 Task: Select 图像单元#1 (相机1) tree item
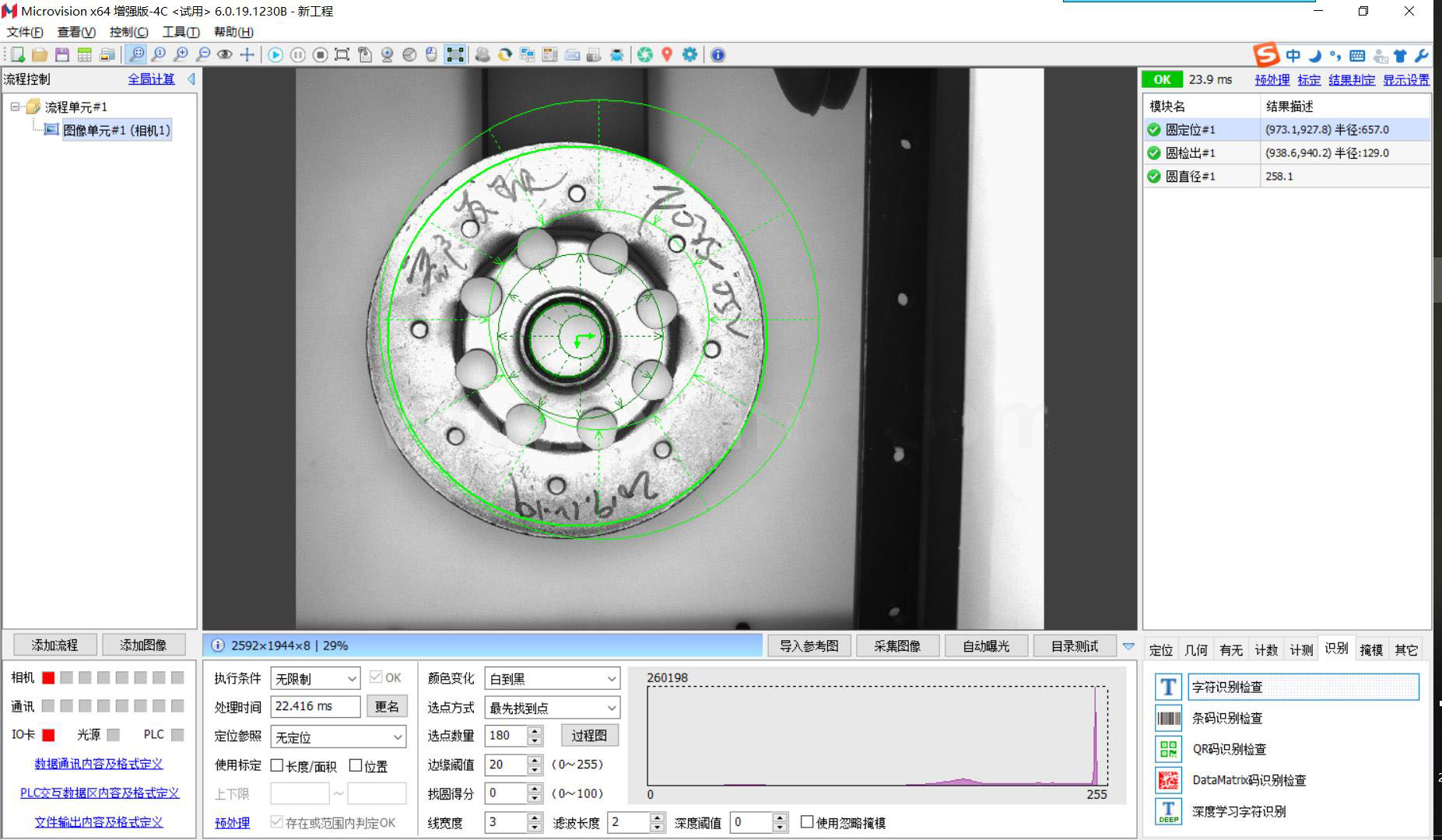click(x=117, y=130)
